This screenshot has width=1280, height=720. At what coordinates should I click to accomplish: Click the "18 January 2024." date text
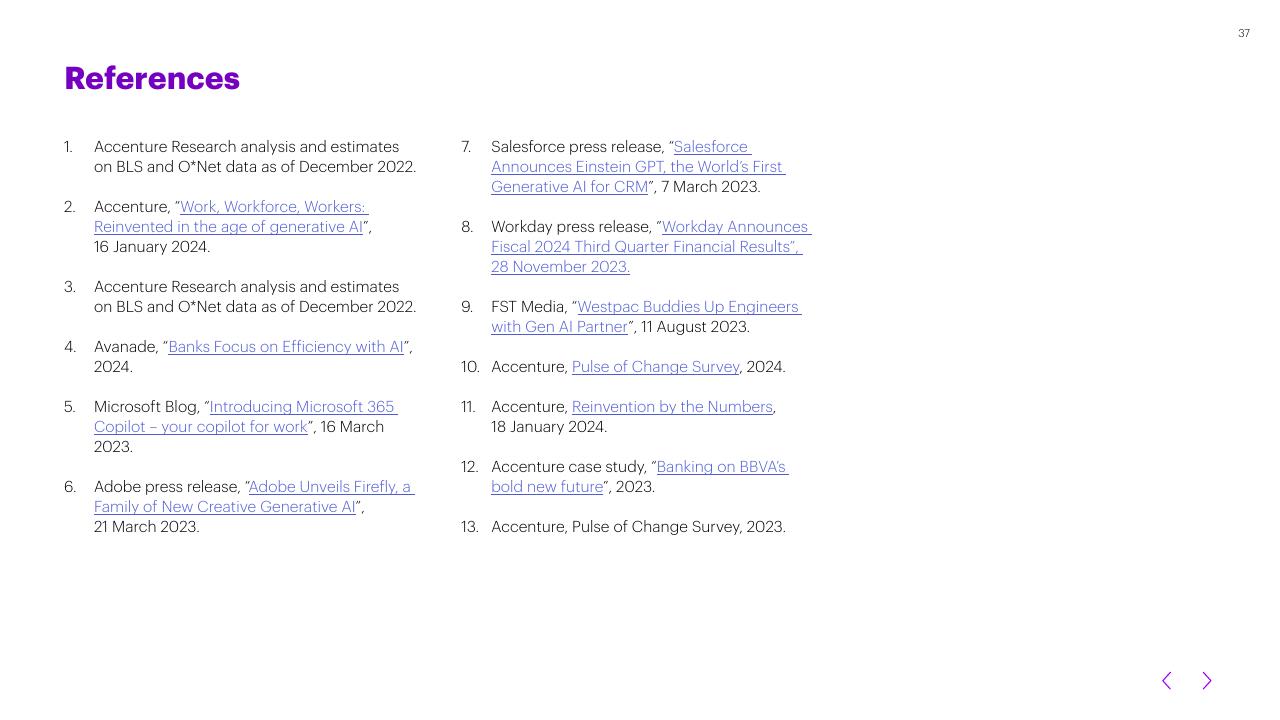[549, 427]
